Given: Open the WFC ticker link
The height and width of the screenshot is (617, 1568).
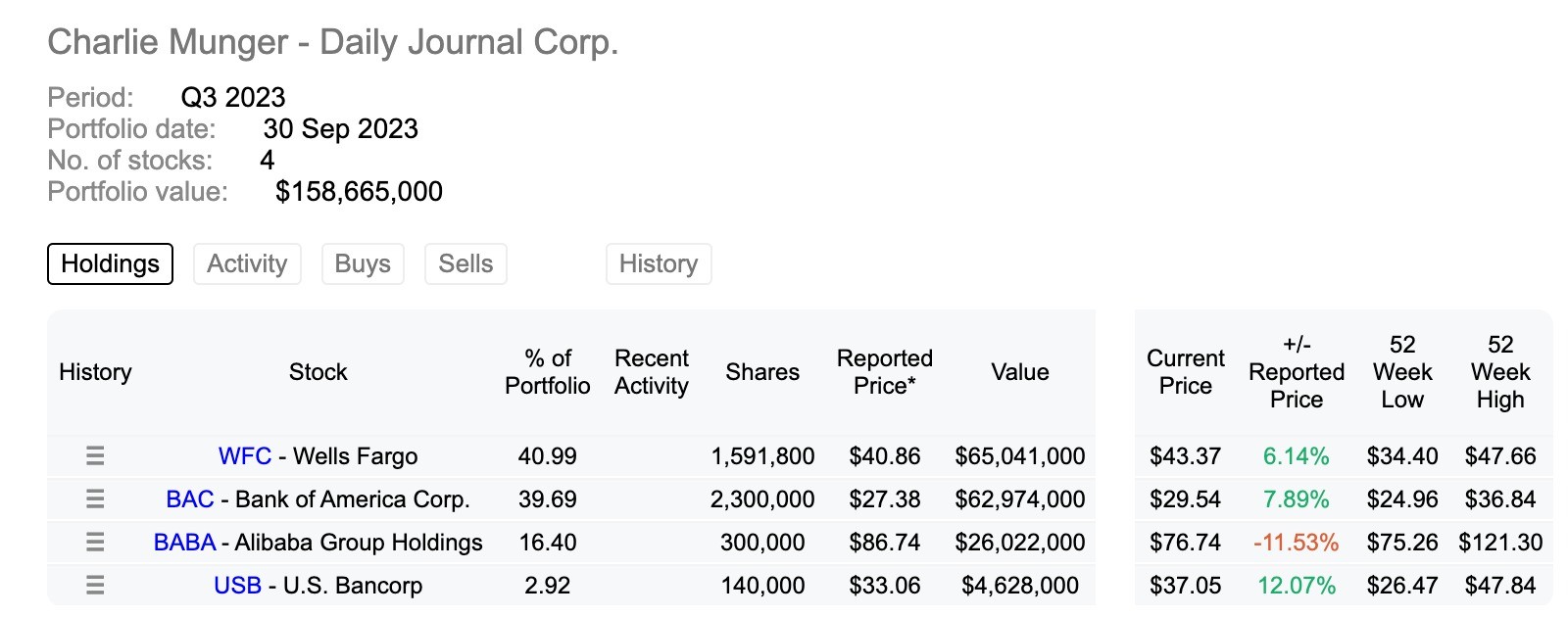Looking at the screenshot, I should click(245, 456).
